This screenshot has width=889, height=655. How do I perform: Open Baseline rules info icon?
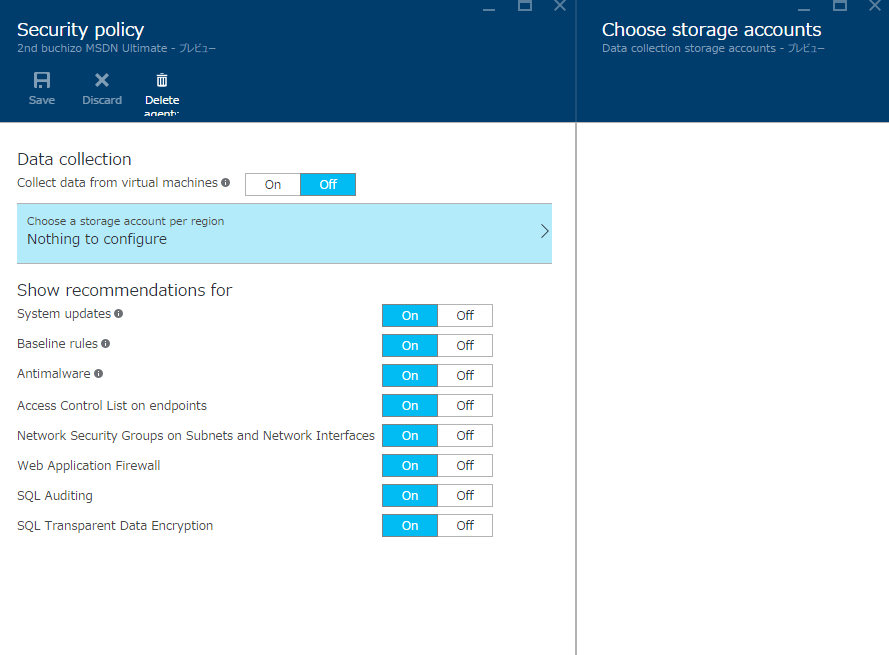pos(105,344)
